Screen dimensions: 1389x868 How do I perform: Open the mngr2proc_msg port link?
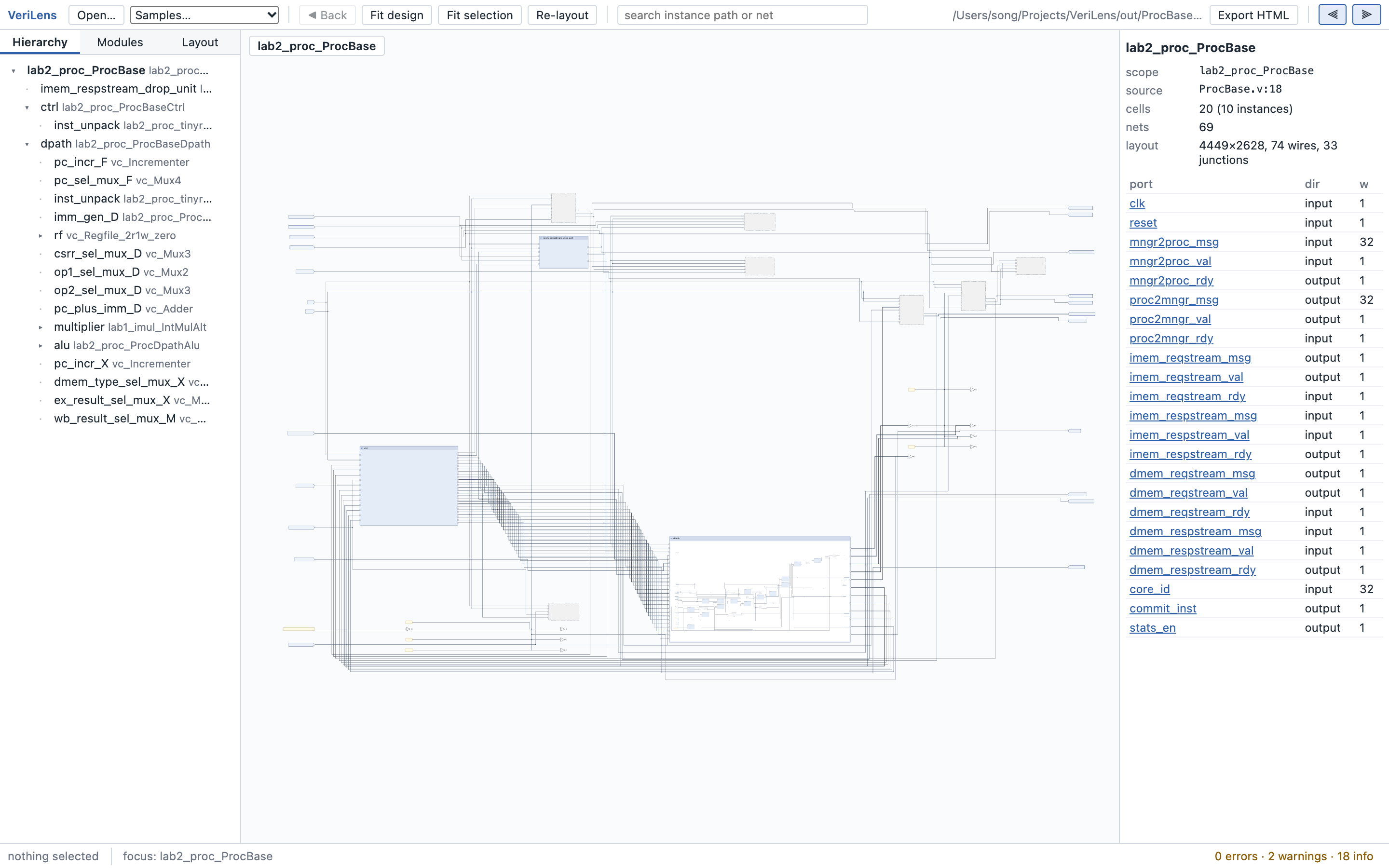tap(1174, 242)
